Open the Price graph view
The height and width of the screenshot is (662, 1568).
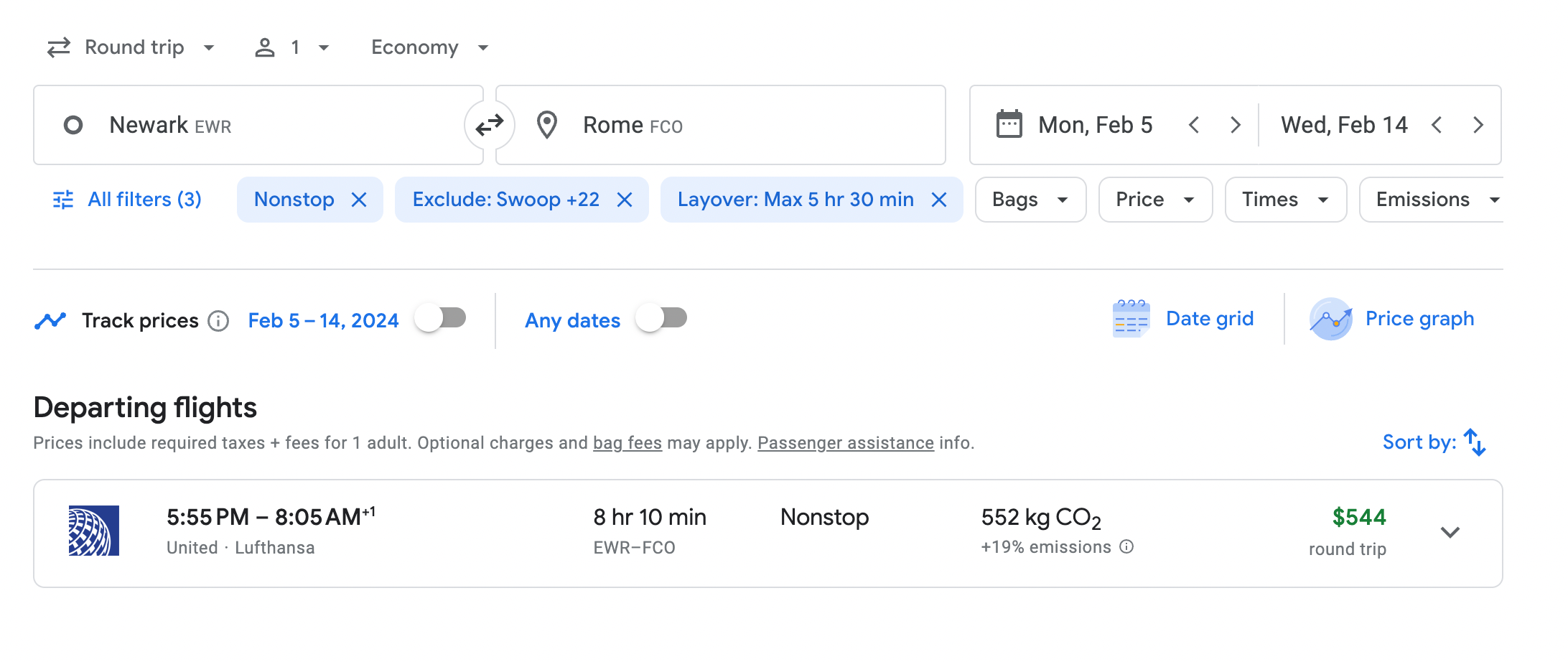pos(1392,319)
